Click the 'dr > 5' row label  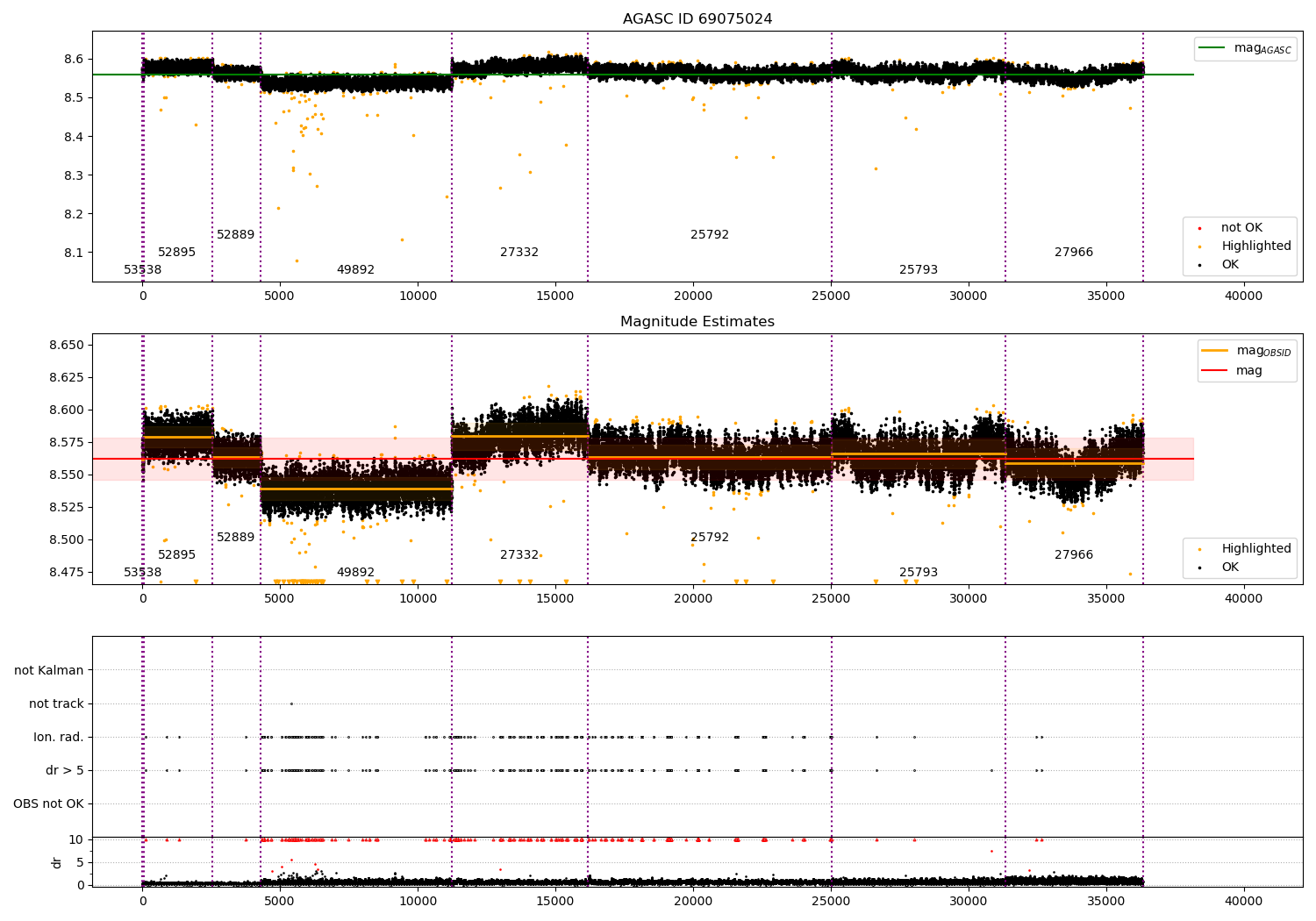(65, 771)
